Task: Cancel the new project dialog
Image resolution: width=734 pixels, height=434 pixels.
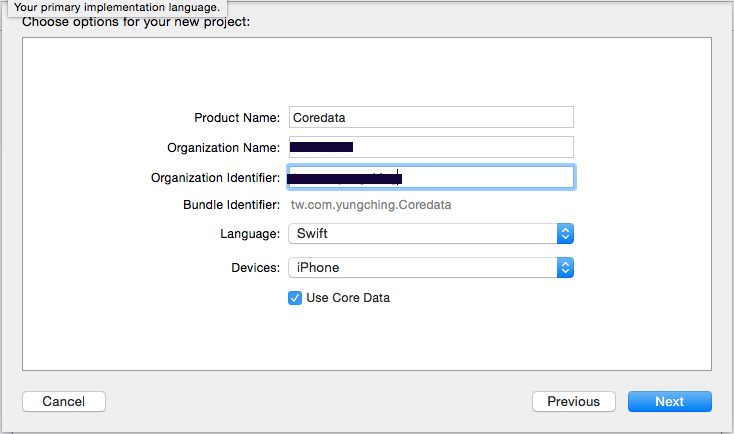Action: [x=64, y=402]
